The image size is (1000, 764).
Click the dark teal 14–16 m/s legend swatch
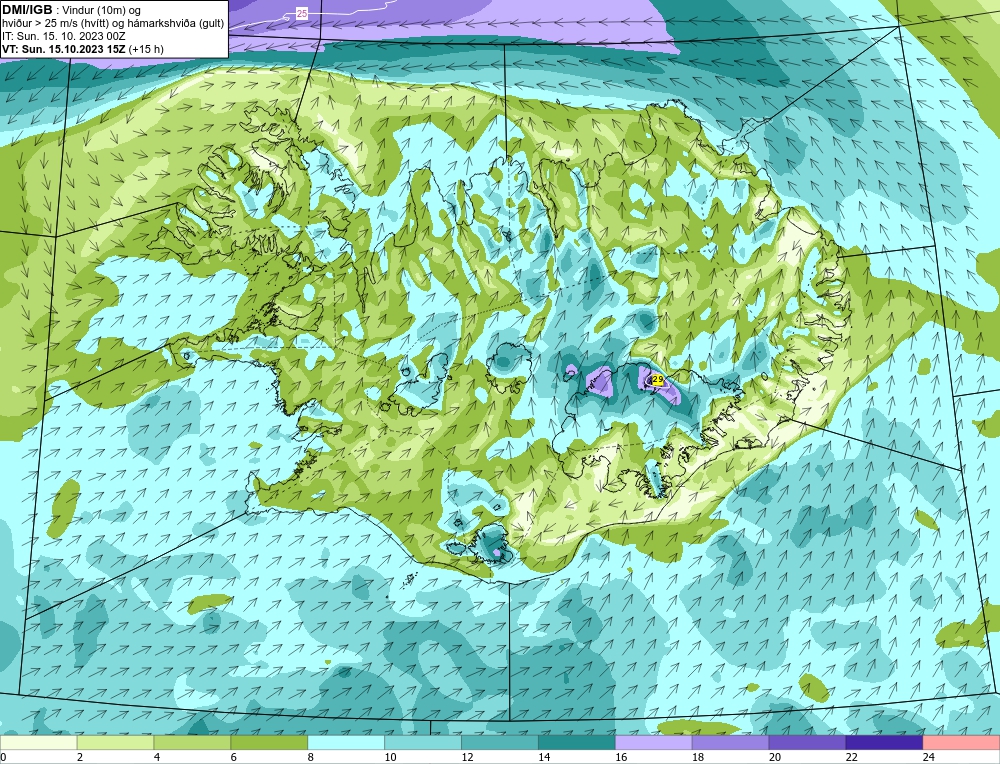(577, 743)
